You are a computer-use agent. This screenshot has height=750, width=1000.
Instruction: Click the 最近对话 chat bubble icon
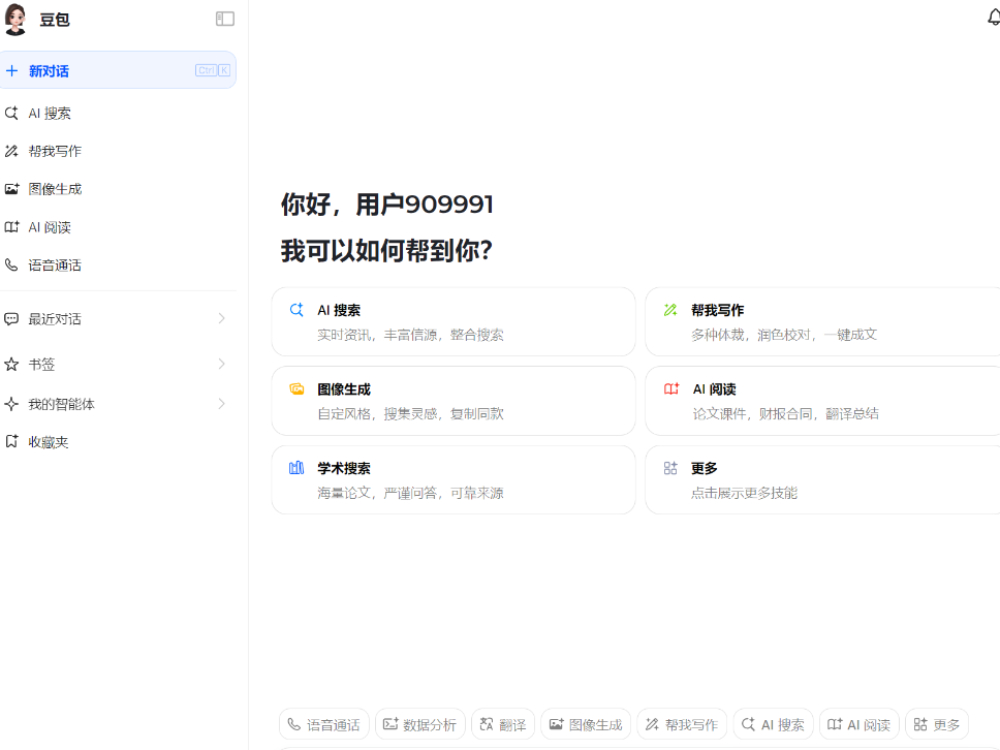11,319
